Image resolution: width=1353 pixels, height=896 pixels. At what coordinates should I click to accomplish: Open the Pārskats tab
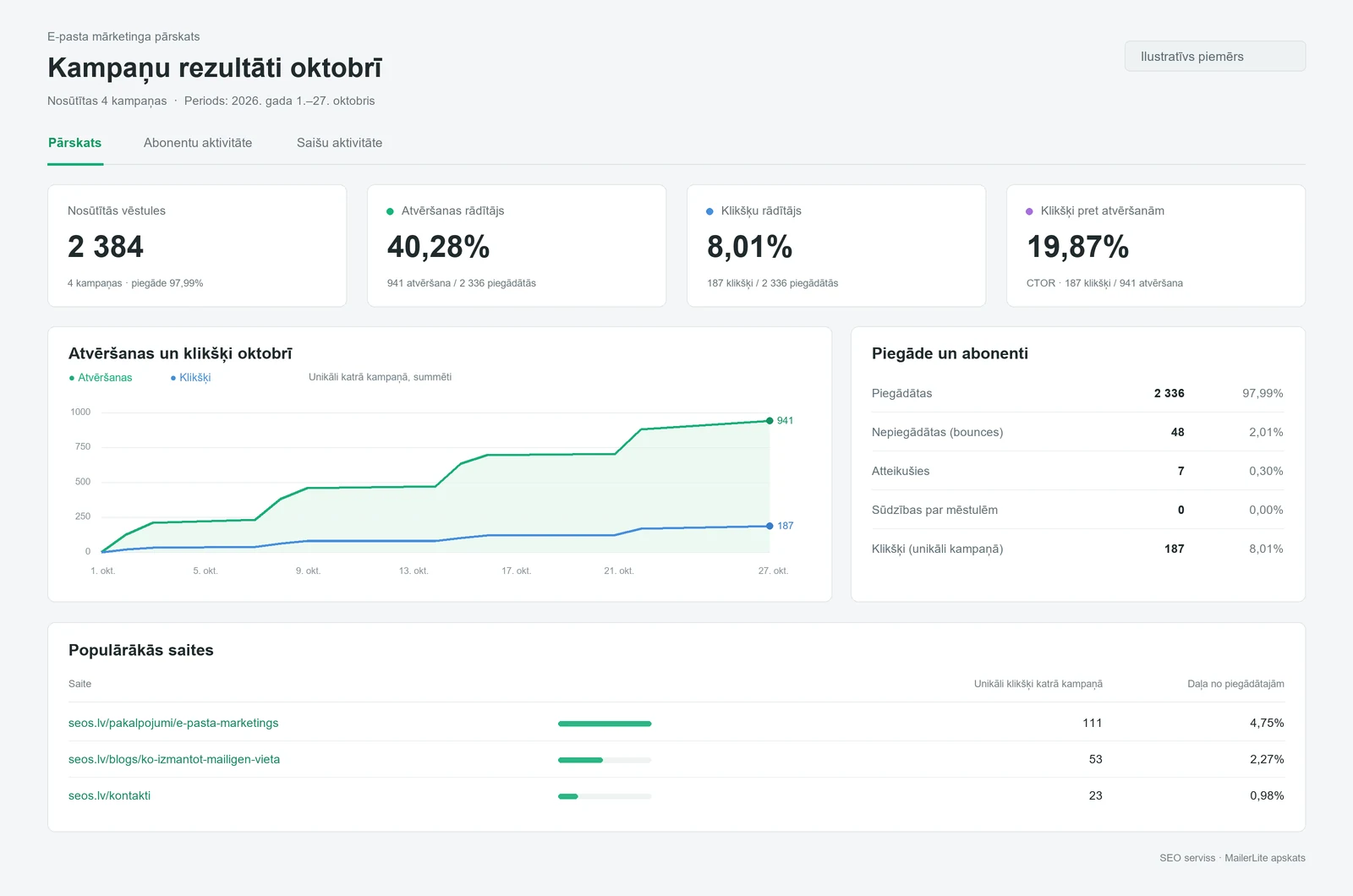(x=75, y=143)
